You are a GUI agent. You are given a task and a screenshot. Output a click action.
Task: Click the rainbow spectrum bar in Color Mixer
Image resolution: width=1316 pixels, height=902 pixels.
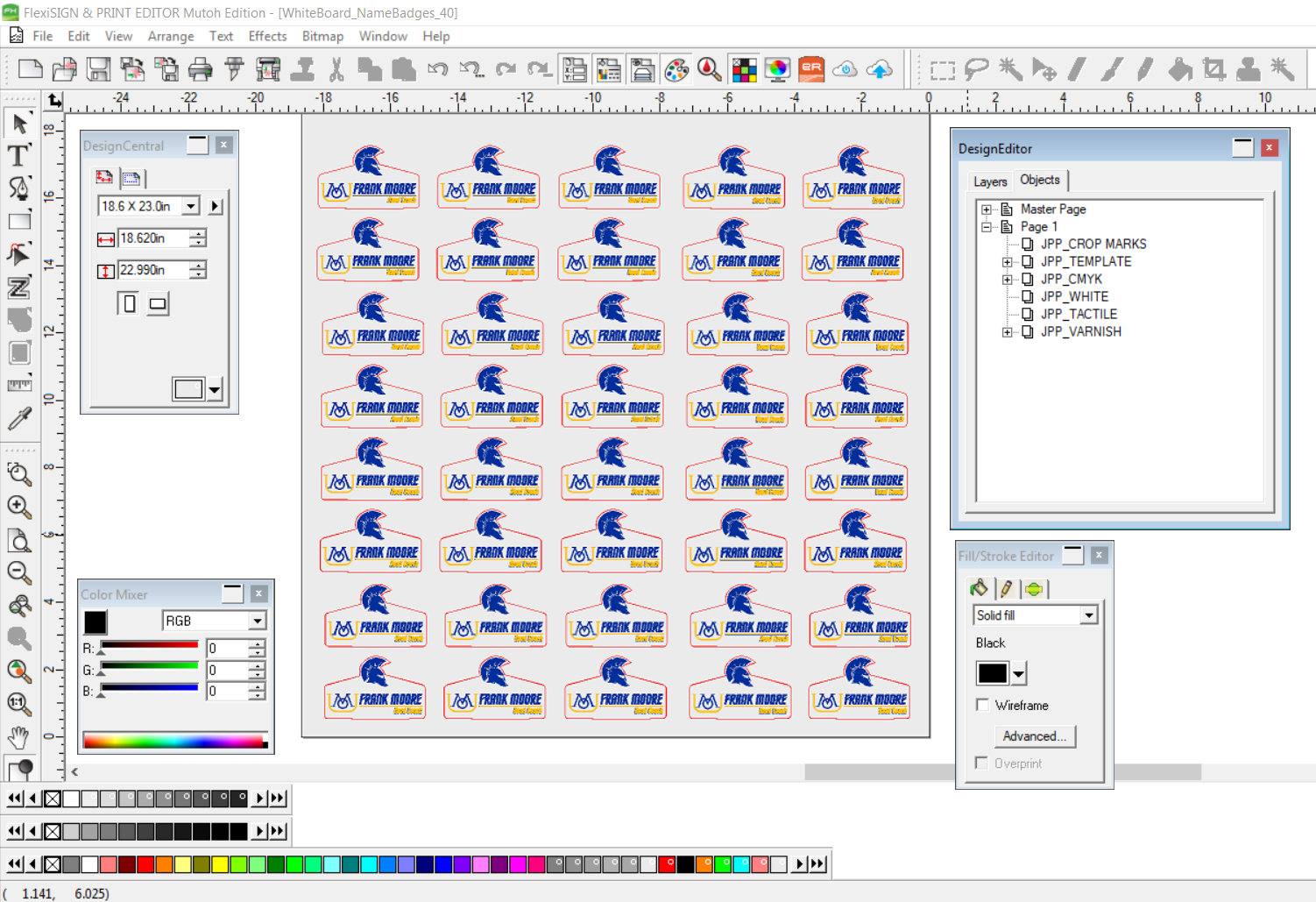coord(175,742)
